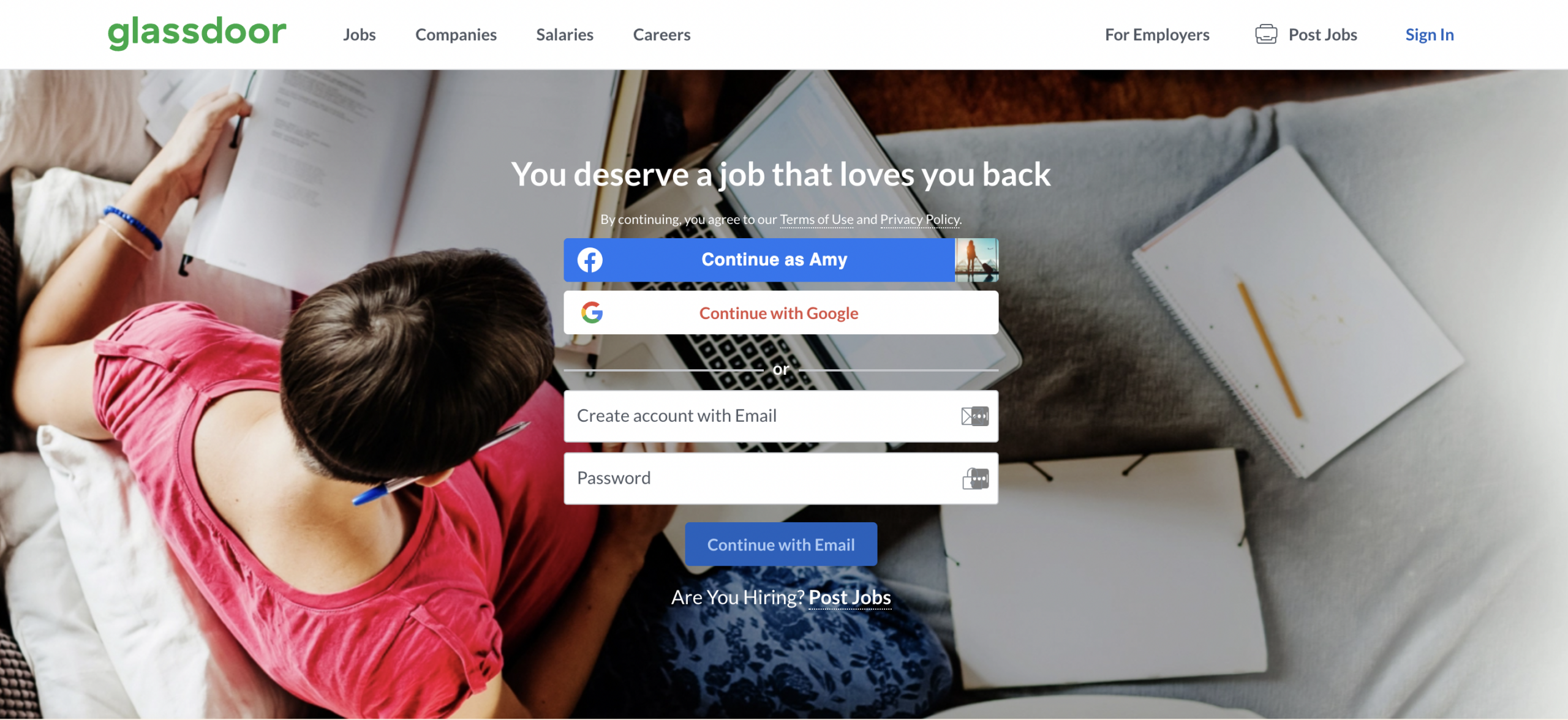Image resolution: width=1568 pixels, height=720 pixels.
Task: Click the password visibility icon
Action: click(975, 478)
